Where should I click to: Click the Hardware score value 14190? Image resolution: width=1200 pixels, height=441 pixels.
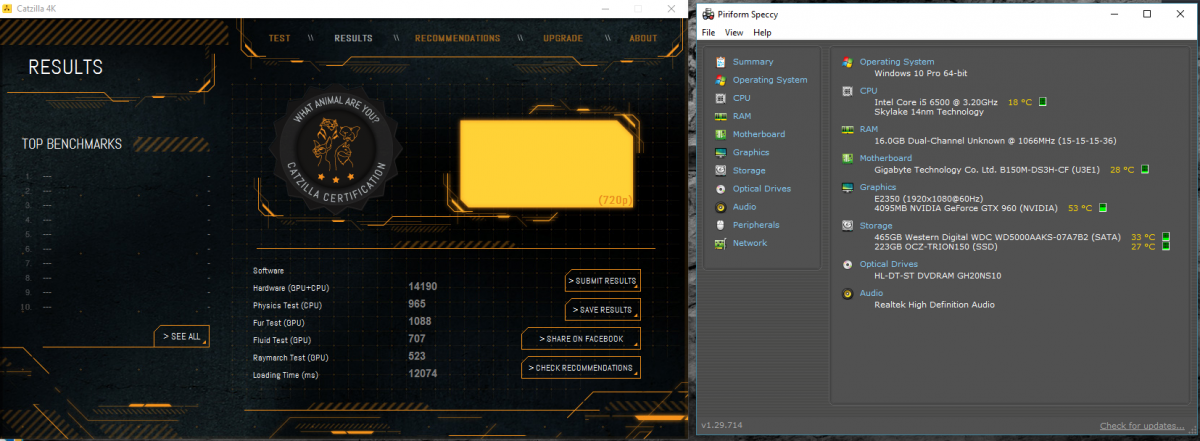(x=424, y=287)
